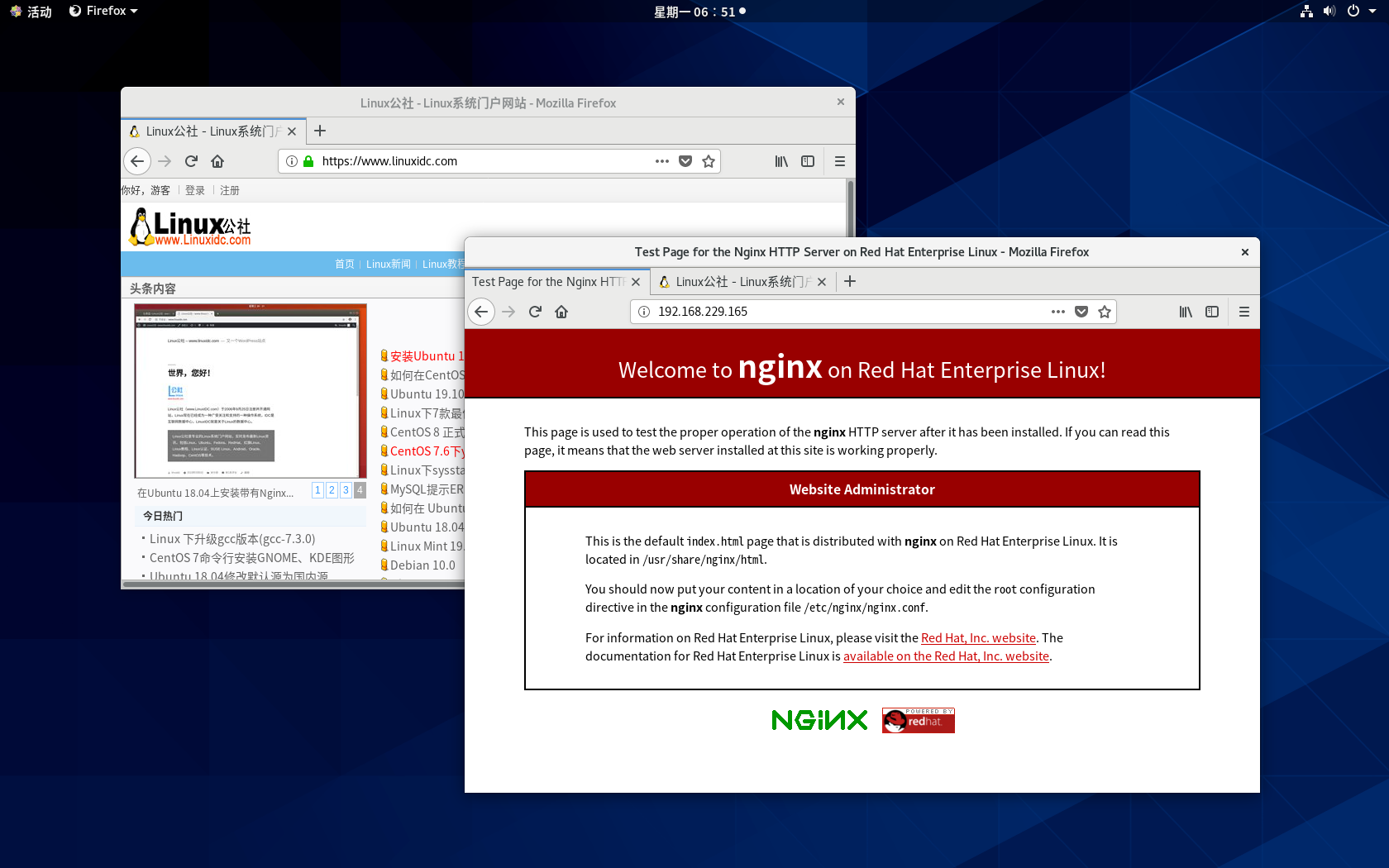Image resolution: width=1389 pixels, height=868 pixels.
Task: Open CentOS 7命令行安装GNOME、KDE图形 article
Action: tap(252, 558)
